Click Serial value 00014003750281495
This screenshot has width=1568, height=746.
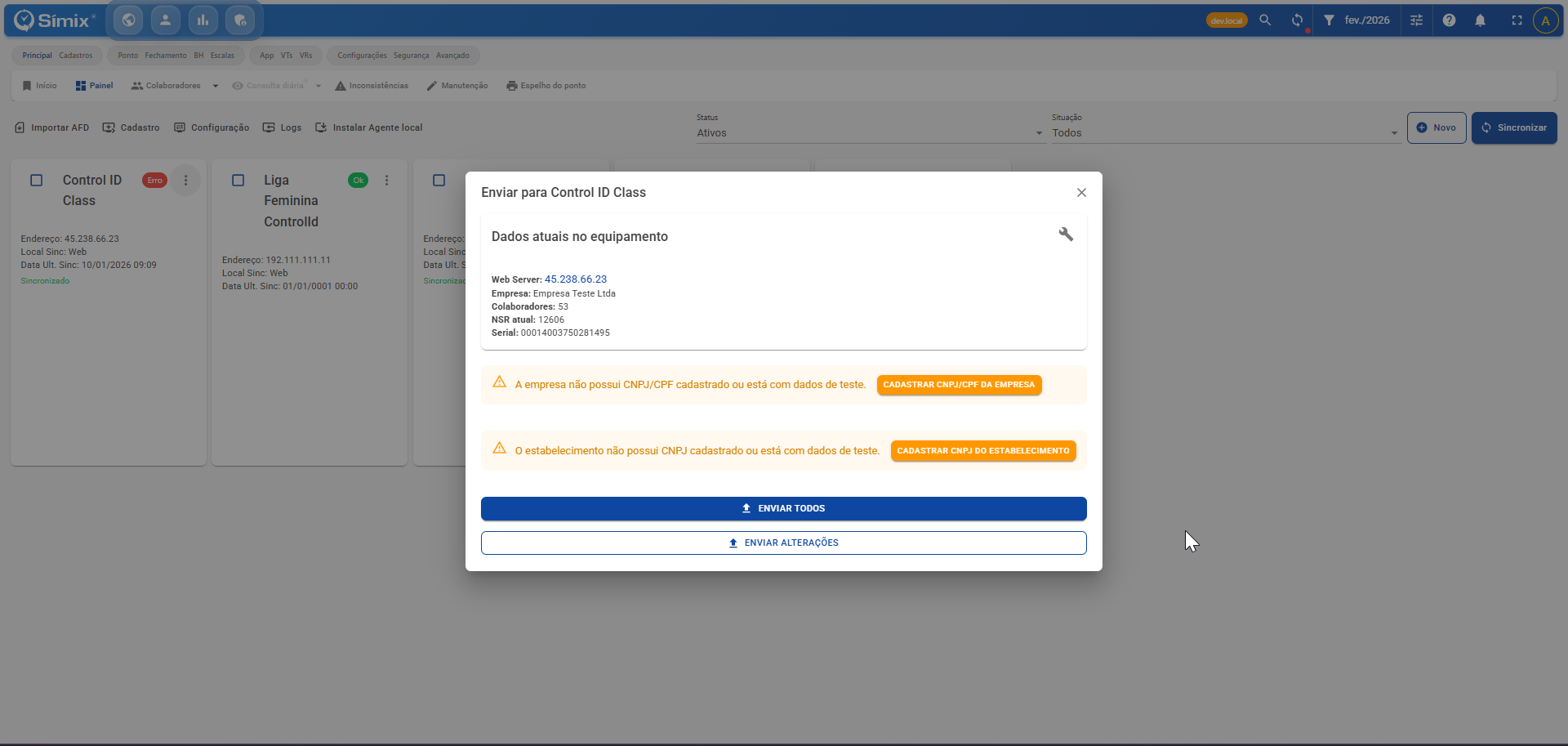click(x=565, y=333)
